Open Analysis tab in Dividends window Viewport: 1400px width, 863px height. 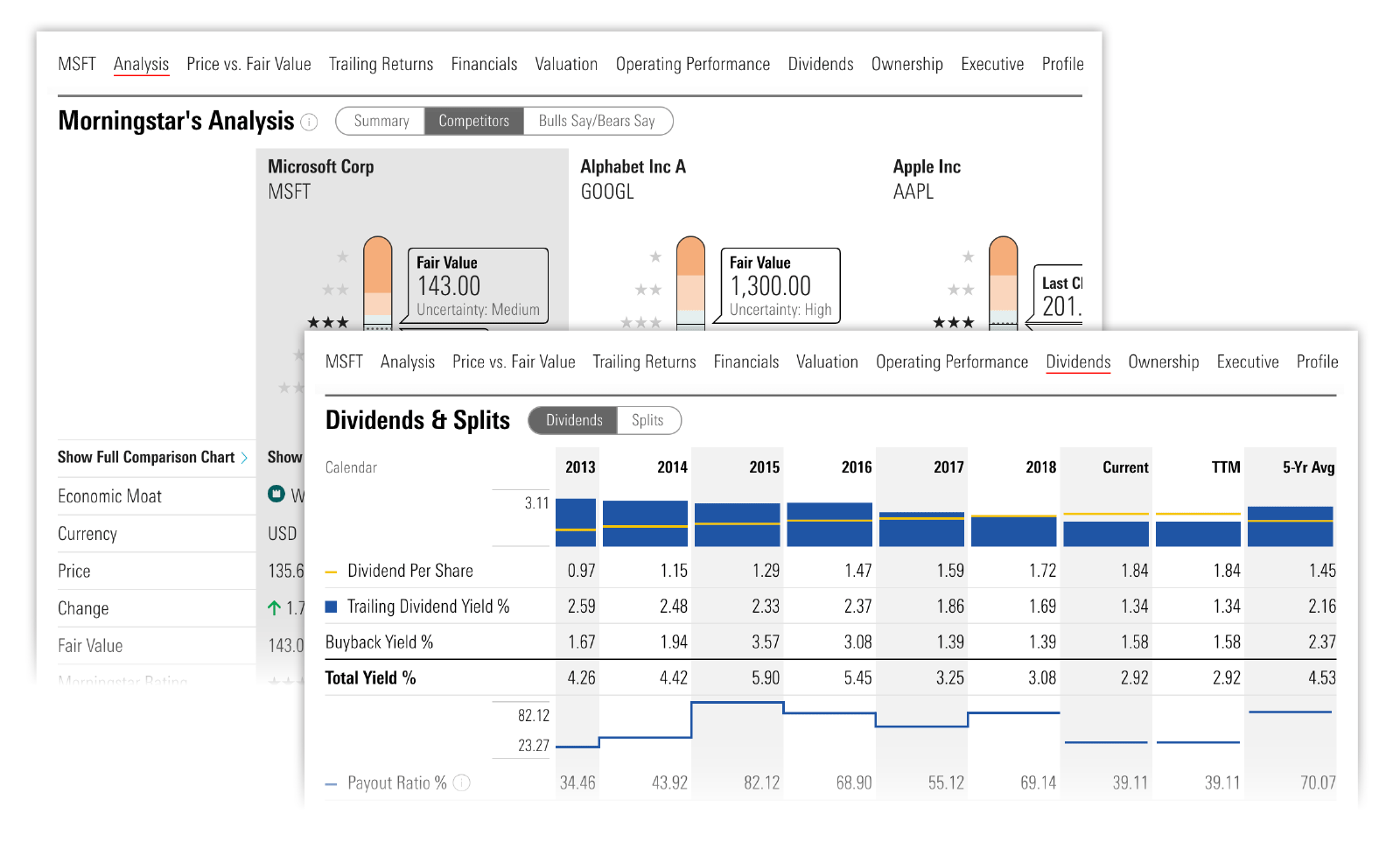point(408,361)
